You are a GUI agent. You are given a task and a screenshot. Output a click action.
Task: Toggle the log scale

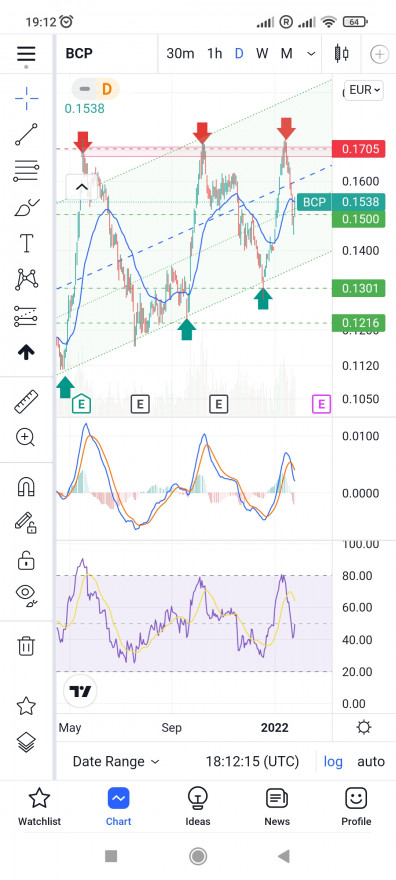coord(333,762)
